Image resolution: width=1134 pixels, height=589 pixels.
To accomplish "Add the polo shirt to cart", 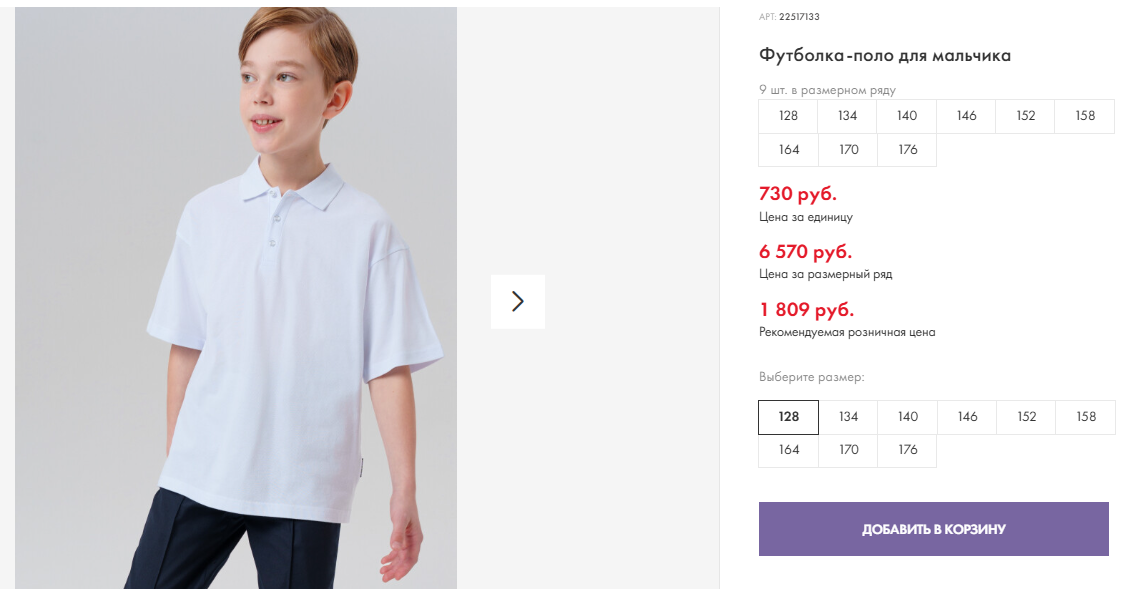I will pos(933,529).
